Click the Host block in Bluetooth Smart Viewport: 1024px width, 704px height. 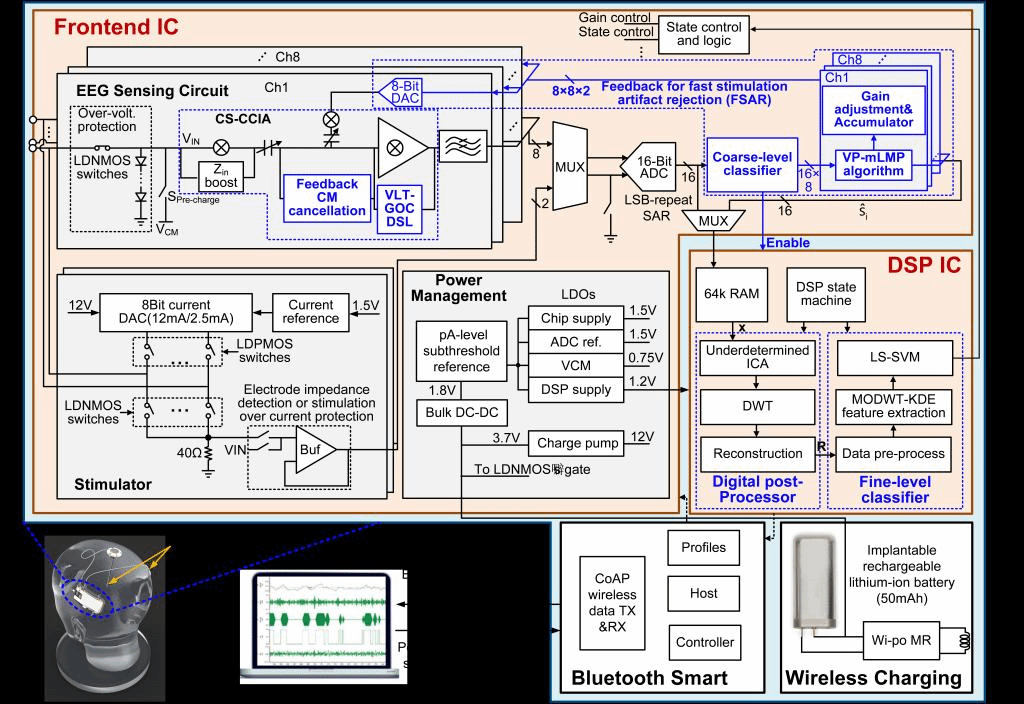click(x=703, y=594)
